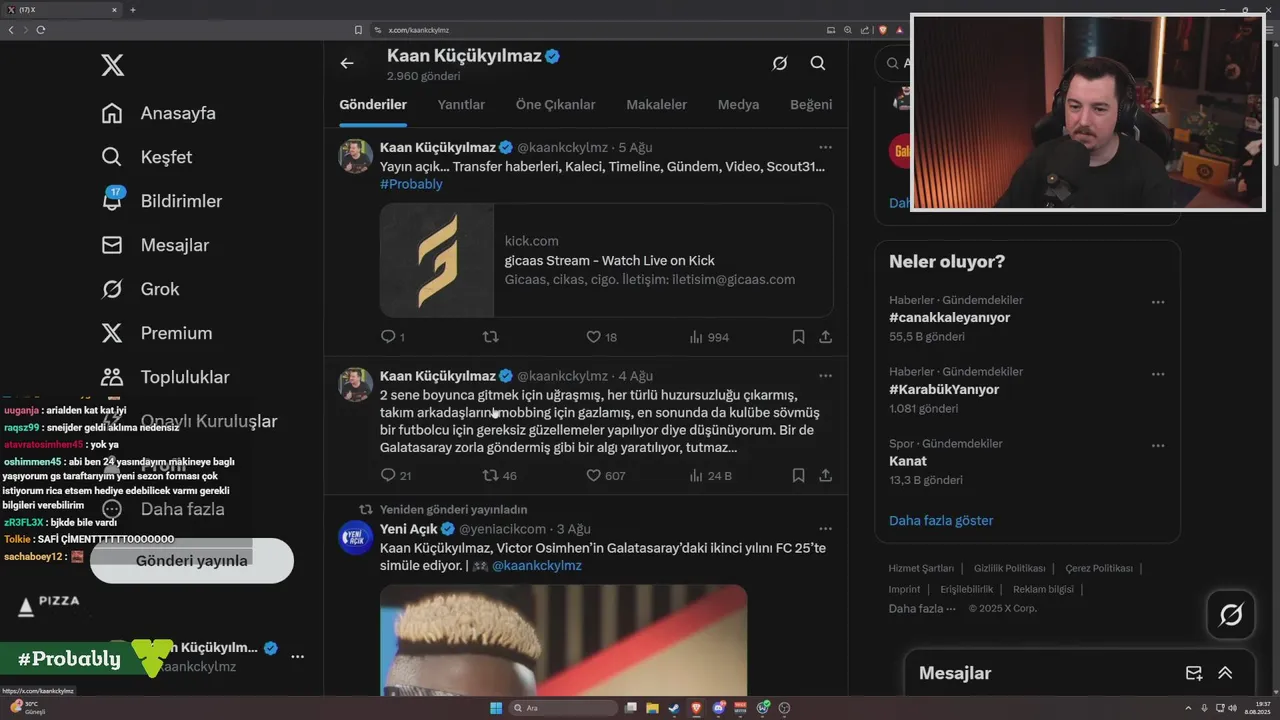This screenshot has width=1280, height=720.
Task: Open the Osimhen image in the Yeni Açık post
Action: click(563, 640)
